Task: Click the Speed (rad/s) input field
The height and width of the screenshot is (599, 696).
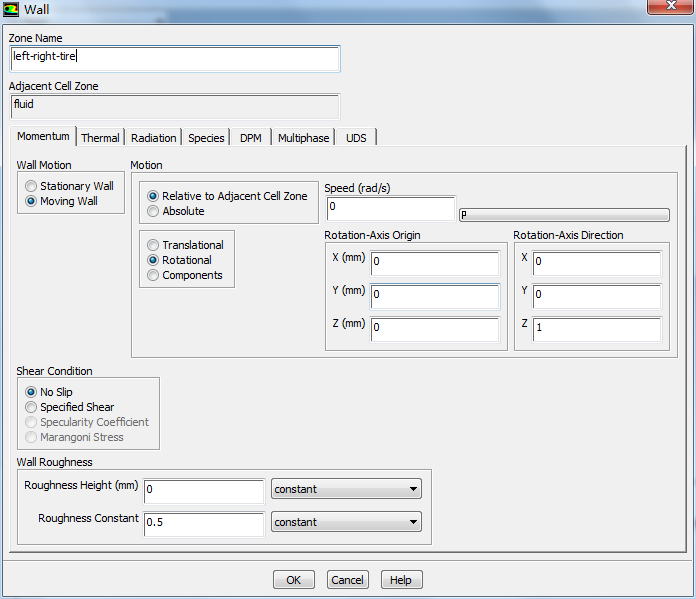Action: pos(390,208)
